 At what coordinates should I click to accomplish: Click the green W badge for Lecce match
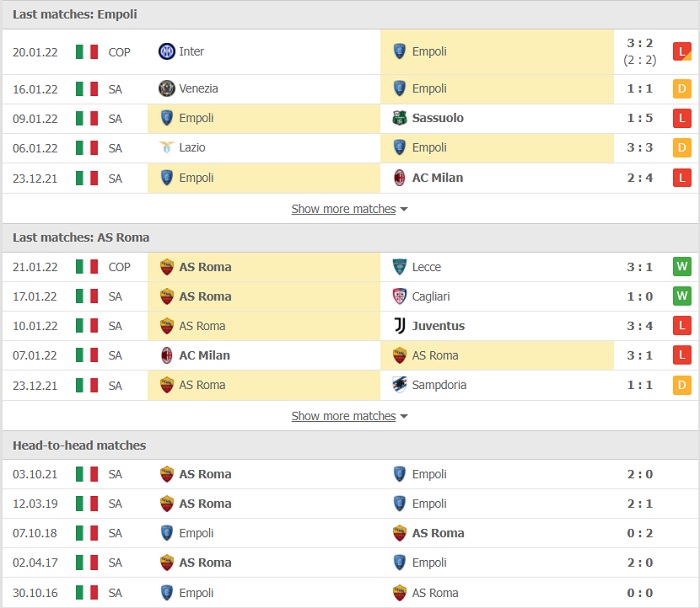pyautogui.click(x=682, y=267)
